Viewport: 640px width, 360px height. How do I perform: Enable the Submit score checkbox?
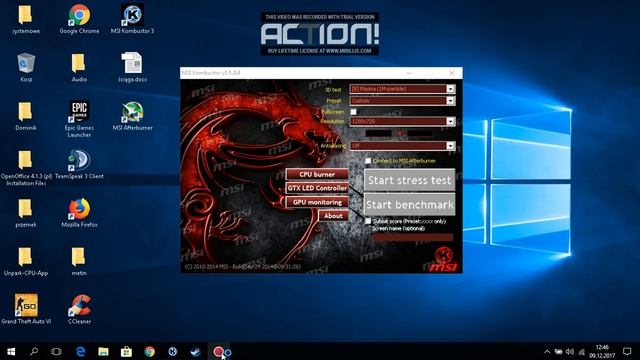pos(368,221)
